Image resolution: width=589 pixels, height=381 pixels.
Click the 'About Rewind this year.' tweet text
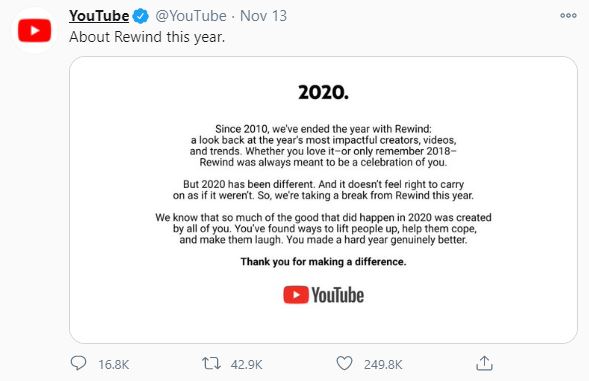click(x=147, y=37)
